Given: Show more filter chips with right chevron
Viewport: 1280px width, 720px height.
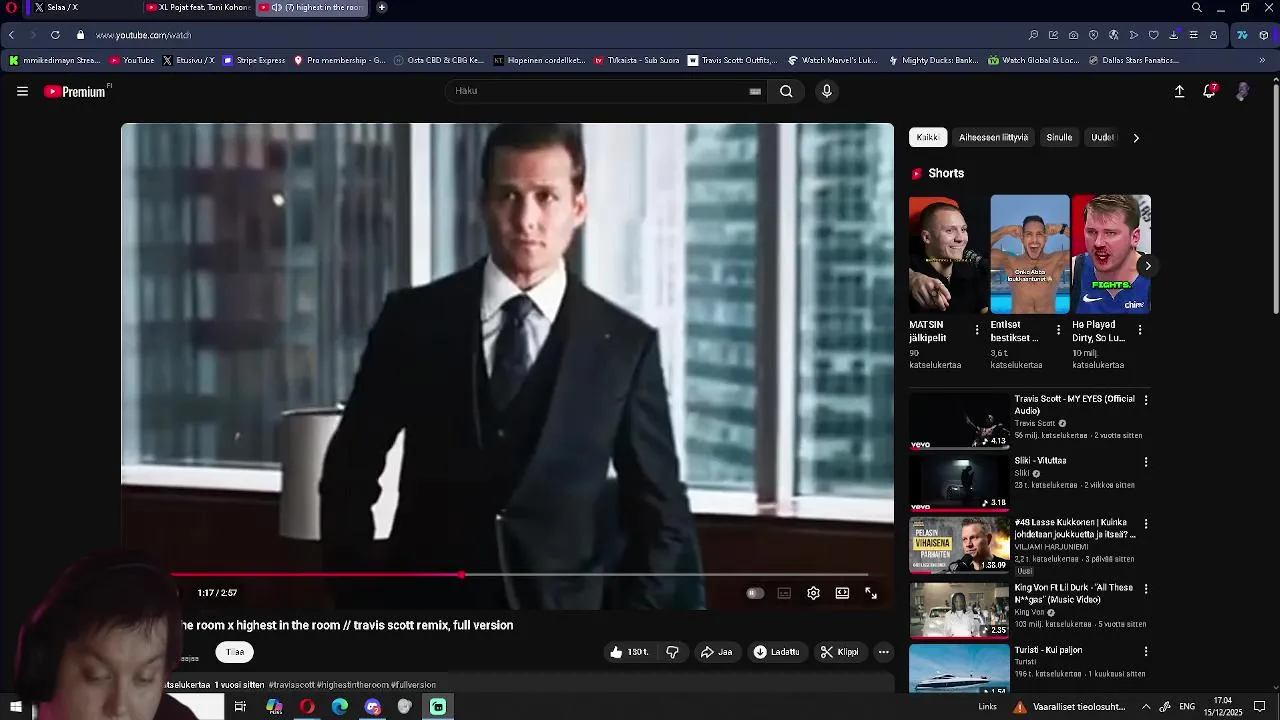Looking at the screenshot, I should click(x=1136, y=138).
